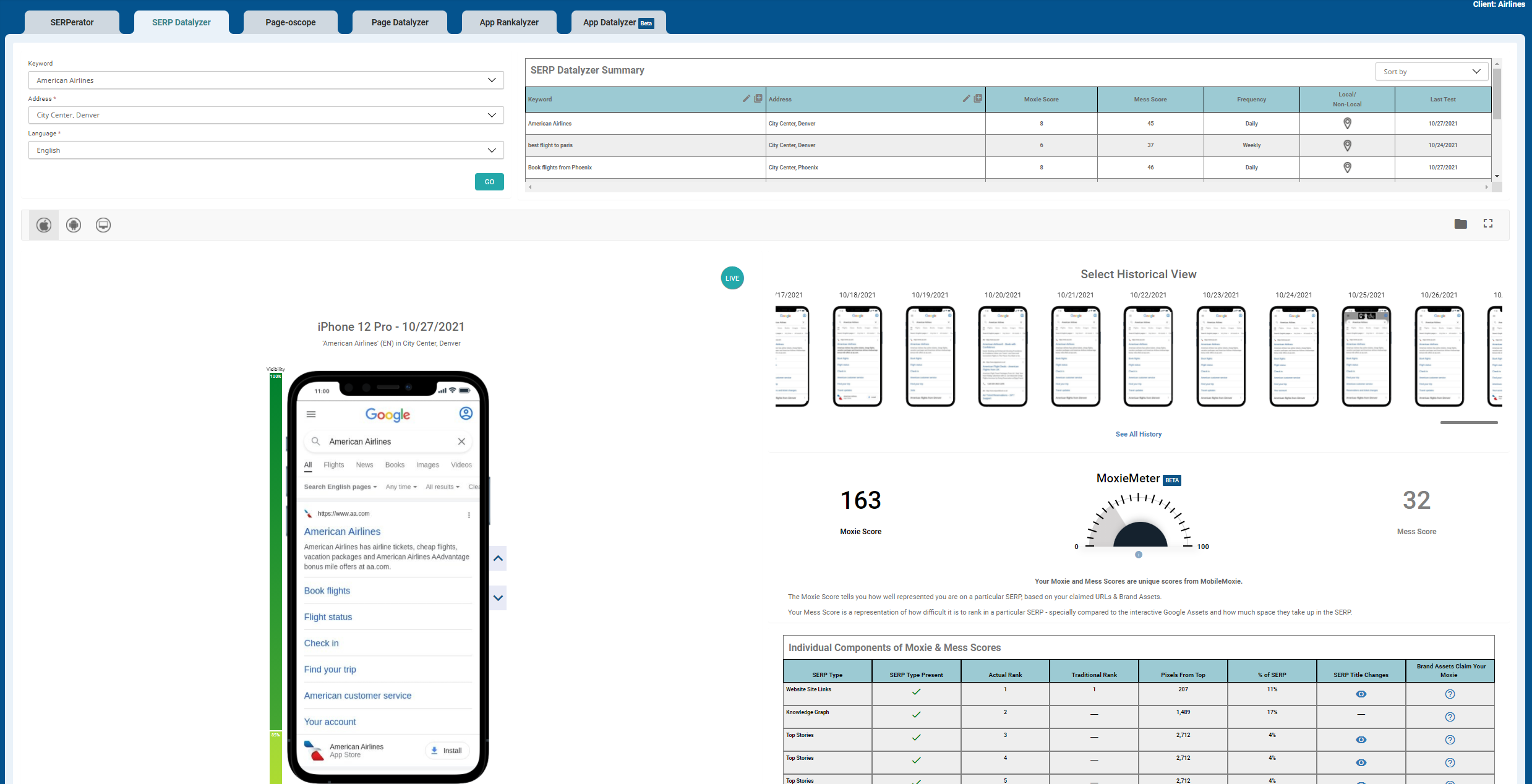Click the American Airlines search field in phone
This screenshot has height=784, width=1532.
click(x=388, y=441)
